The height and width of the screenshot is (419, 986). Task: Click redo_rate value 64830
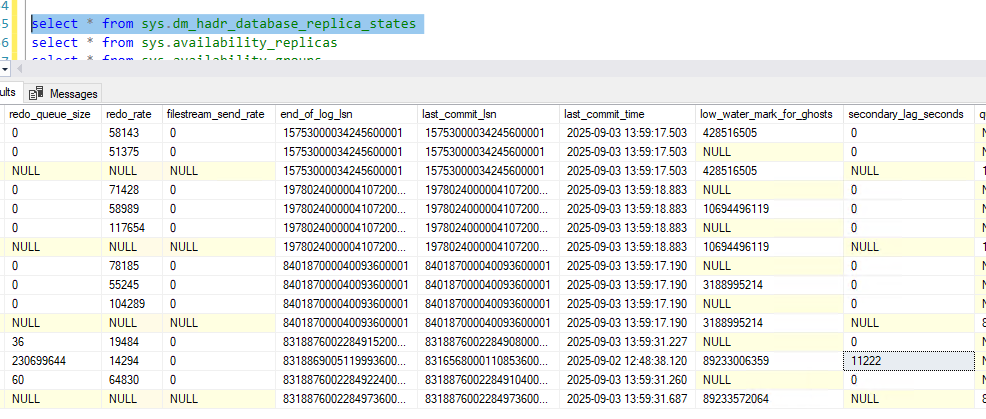pyautogui.click(x=133, y=380)
